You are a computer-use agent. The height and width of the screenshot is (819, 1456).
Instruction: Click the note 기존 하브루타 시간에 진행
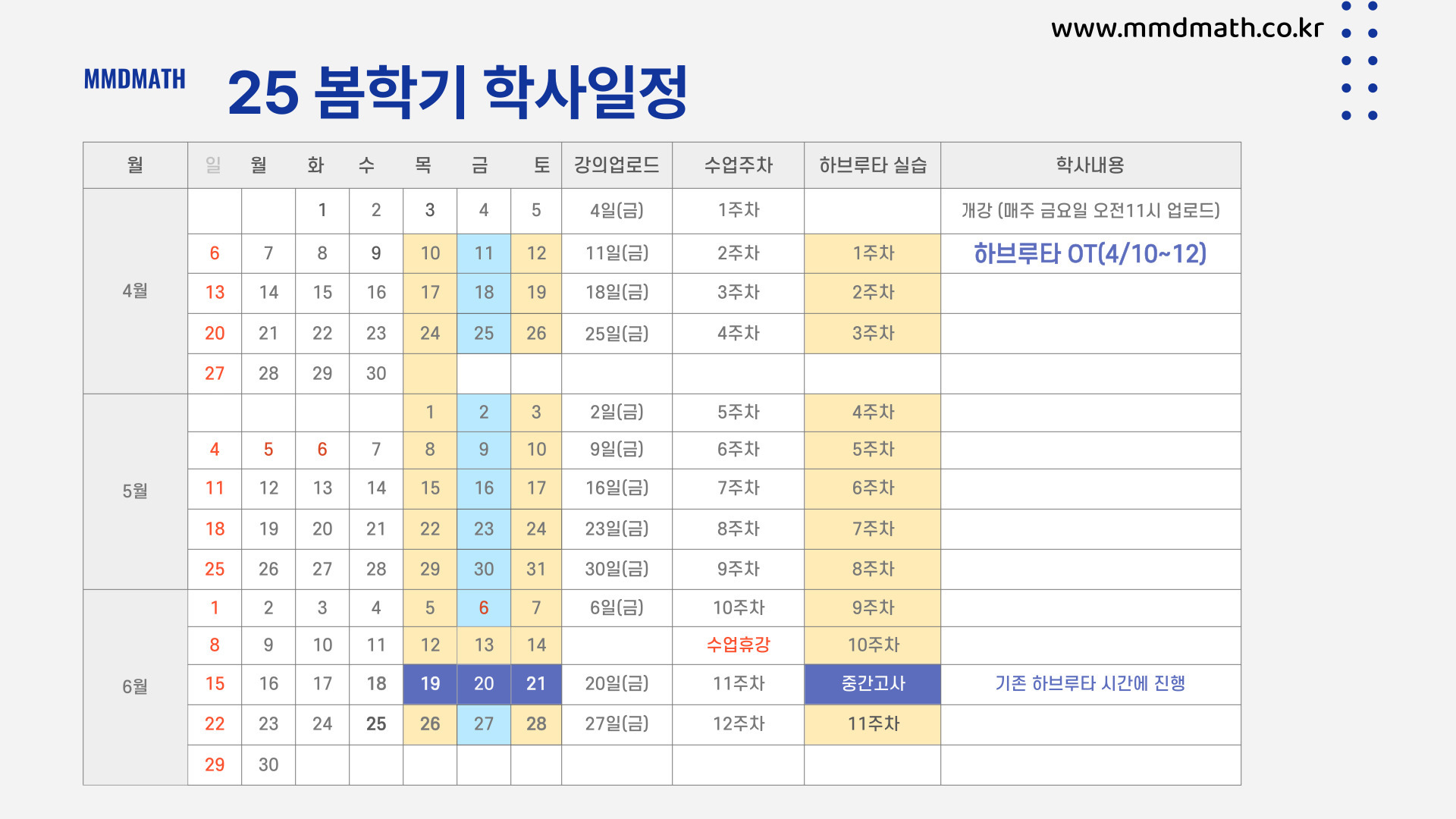pyautogui.click(x=1090, y=684)
